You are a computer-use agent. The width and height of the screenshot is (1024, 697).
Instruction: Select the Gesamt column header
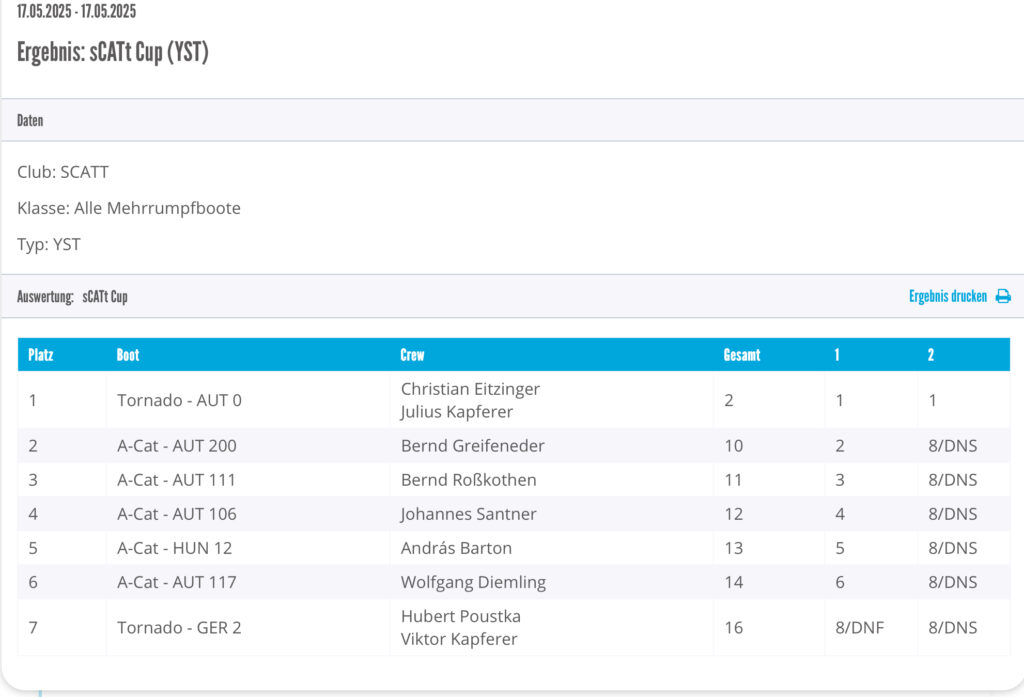click(x=742, y=355)
